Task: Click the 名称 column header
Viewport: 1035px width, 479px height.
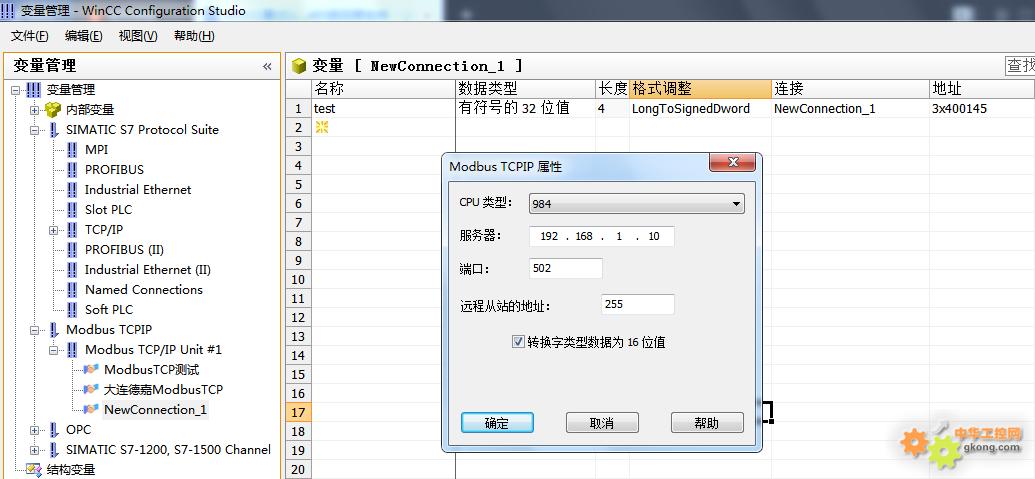Action: pos(384,88)
